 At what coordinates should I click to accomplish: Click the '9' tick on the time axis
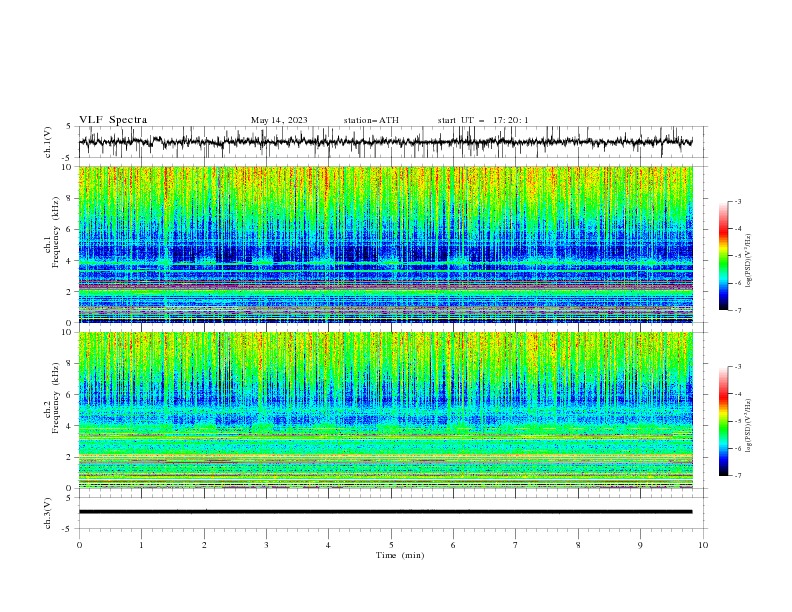(640, 545)
